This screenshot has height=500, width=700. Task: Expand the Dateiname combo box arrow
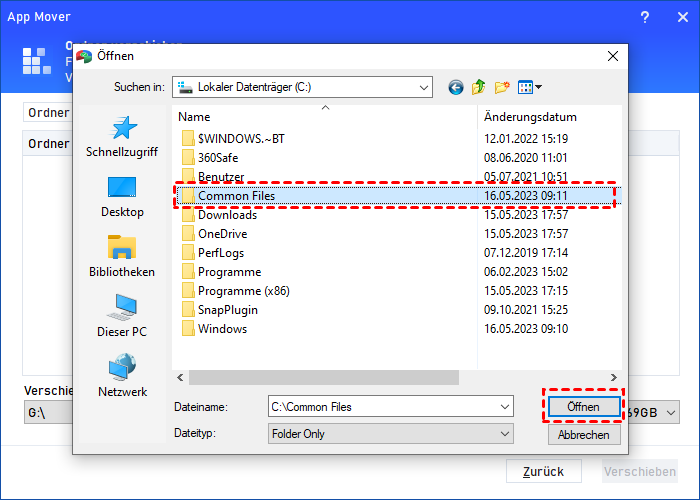(504, 407)
